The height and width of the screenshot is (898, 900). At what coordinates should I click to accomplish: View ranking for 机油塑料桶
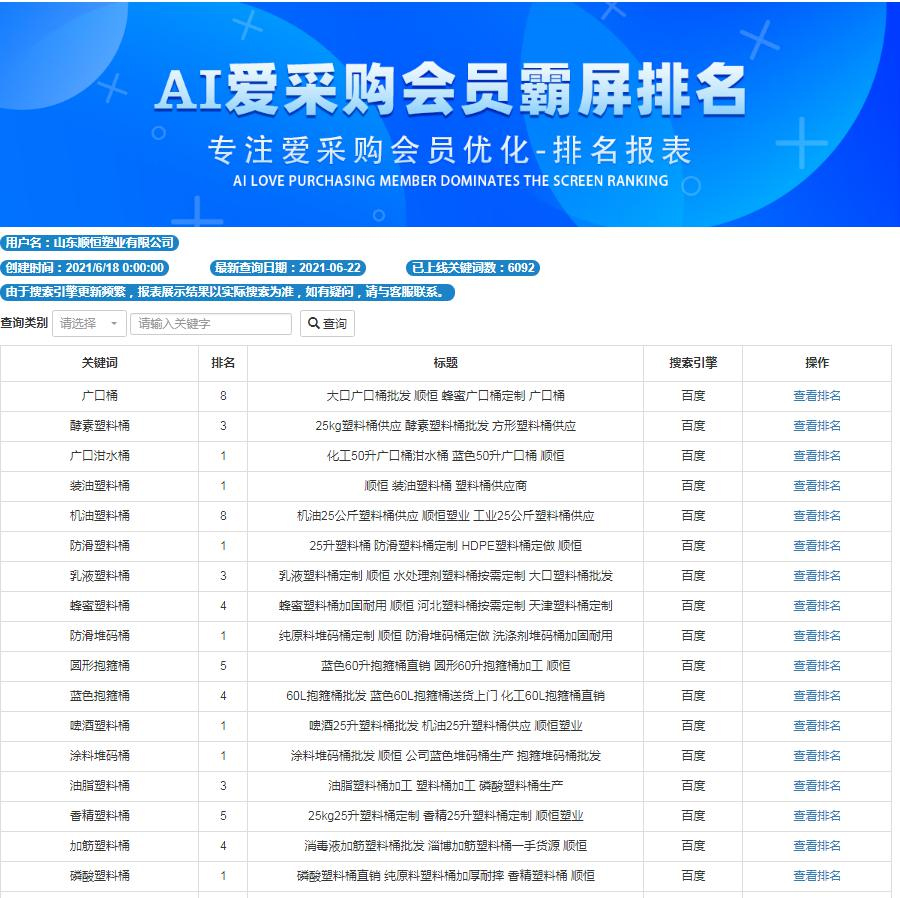click(x=816, y=516)
